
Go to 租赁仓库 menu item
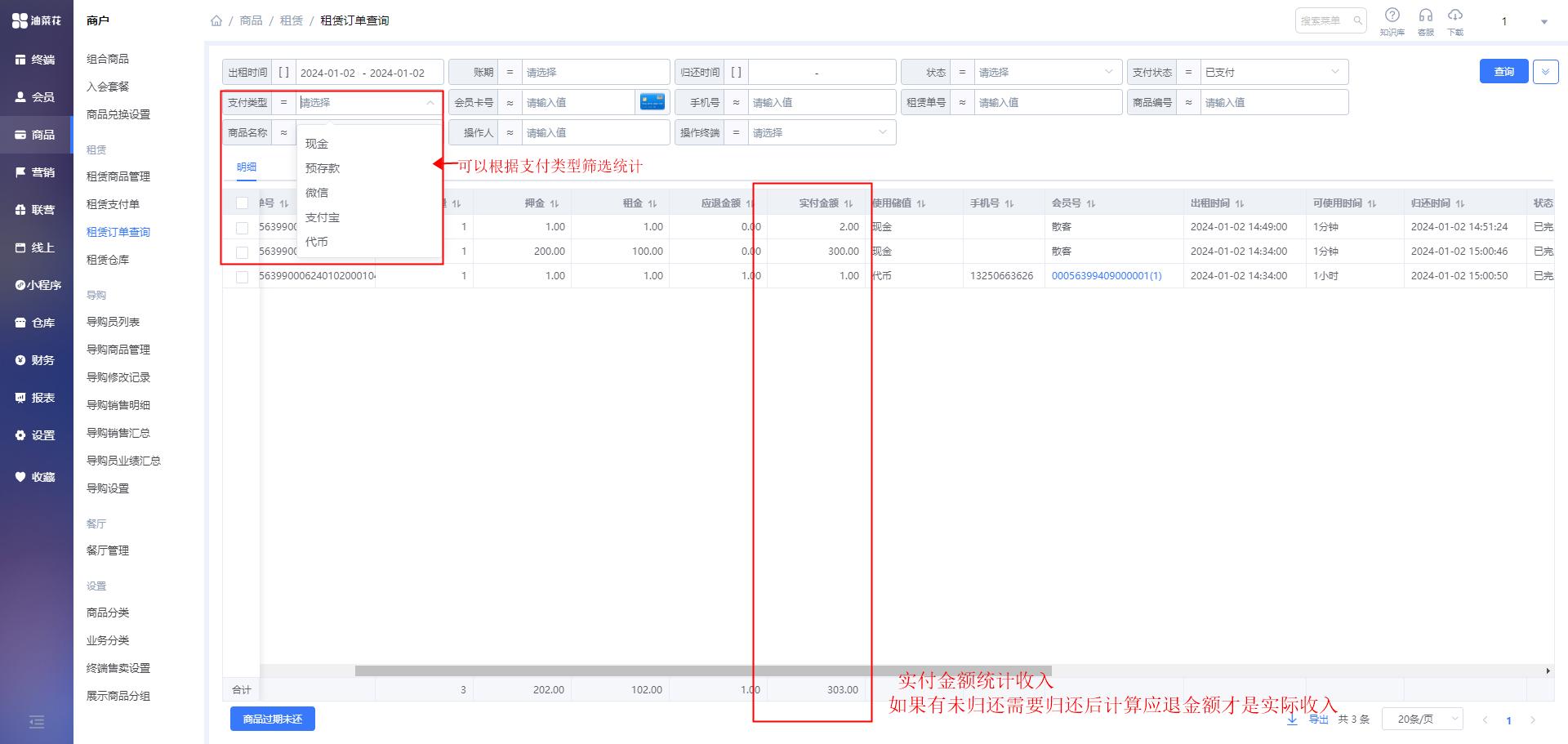[x=108, y=260]
